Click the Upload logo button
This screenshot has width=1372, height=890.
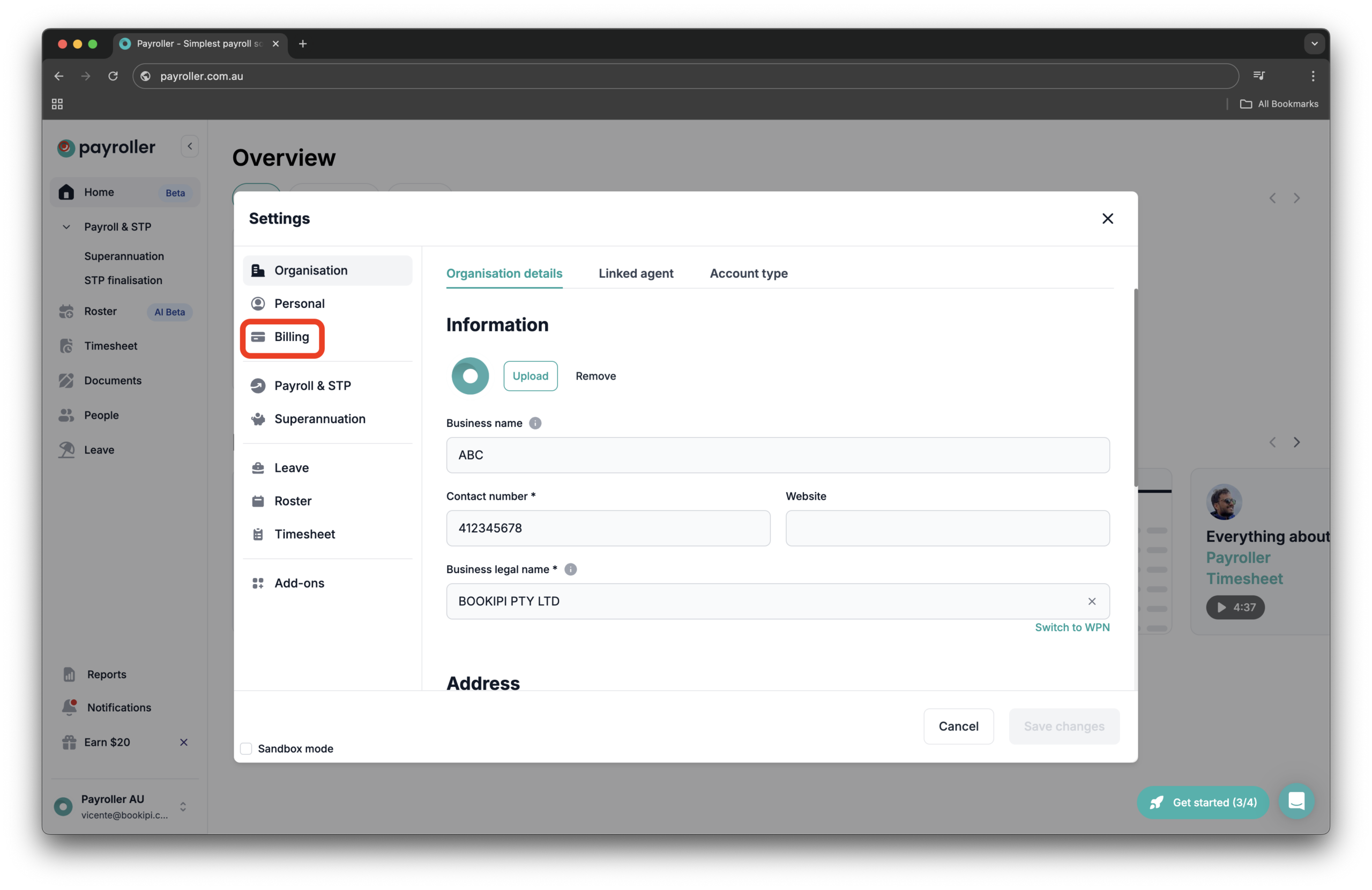tap(530, 375)
